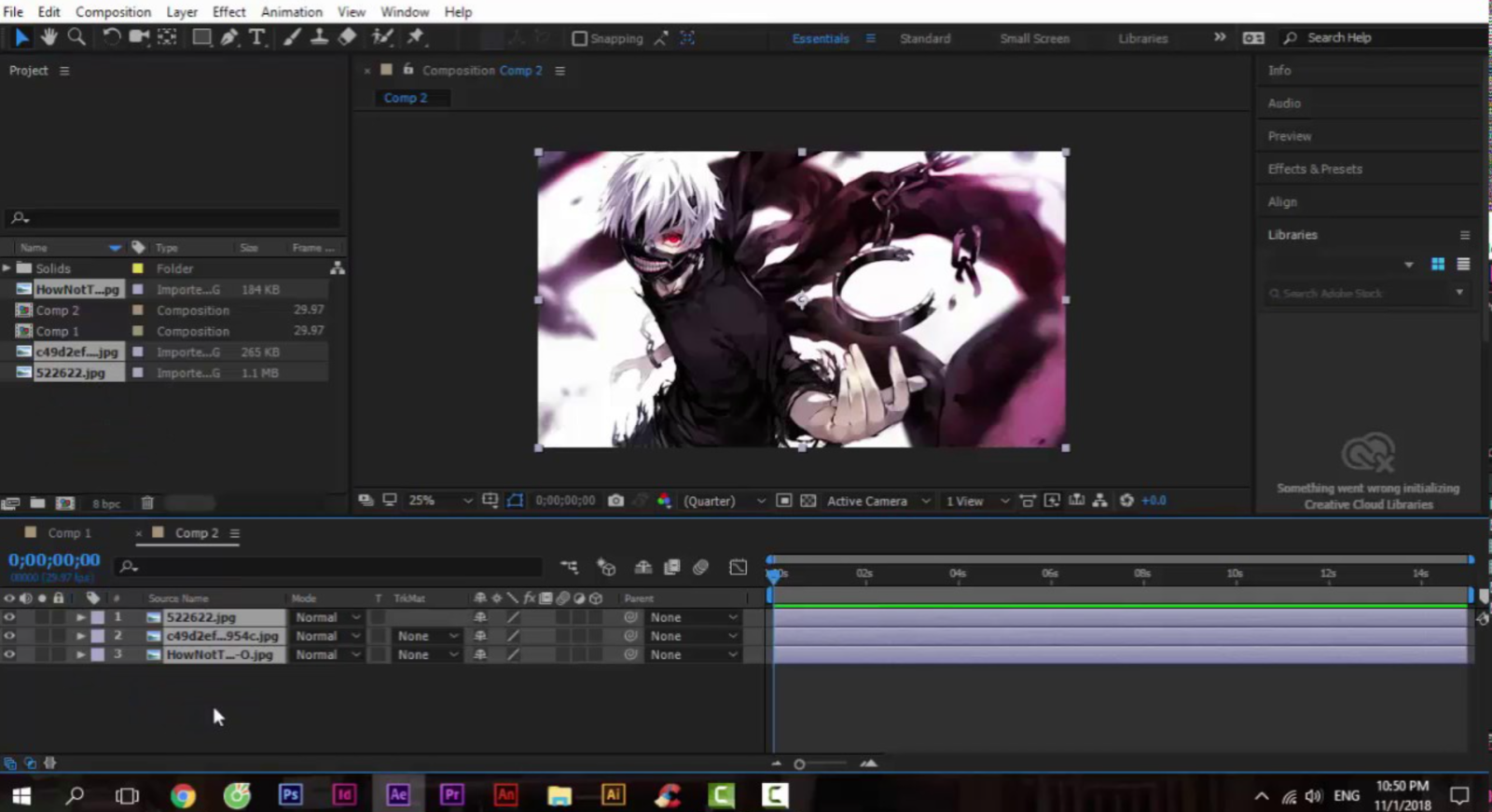This screenshot has width=1492, height=812.
Task: Open Parent dropdown for HowNotT layer
Action: pos(694,654)
